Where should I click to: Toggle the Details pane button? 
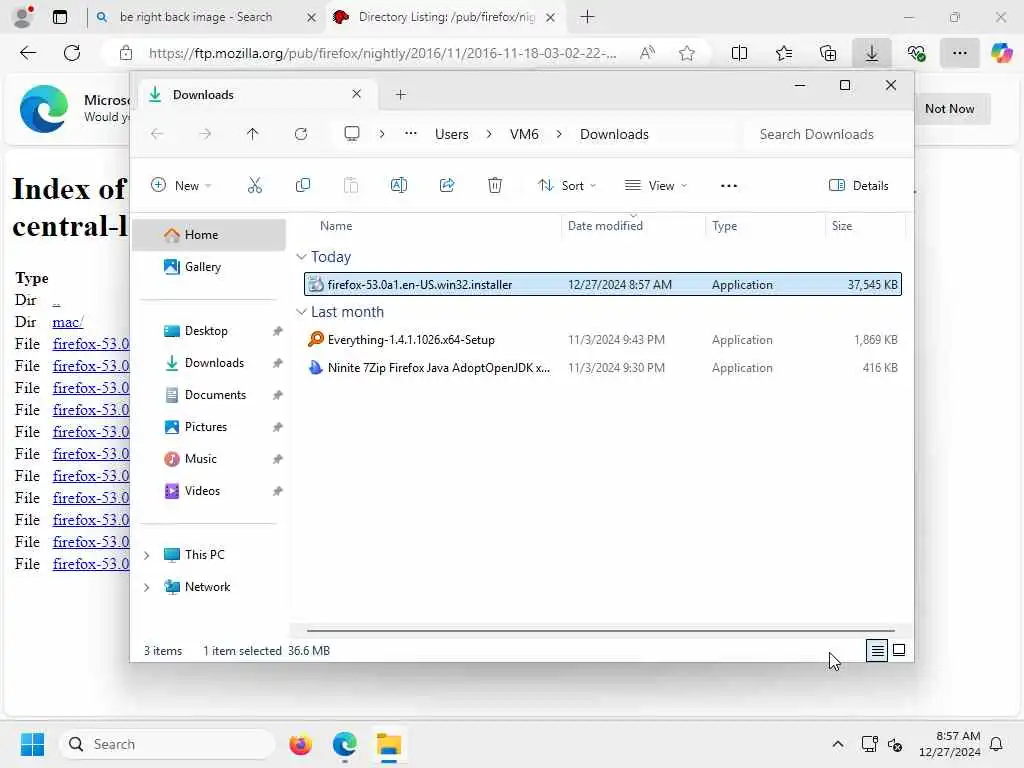pos(859,185)
